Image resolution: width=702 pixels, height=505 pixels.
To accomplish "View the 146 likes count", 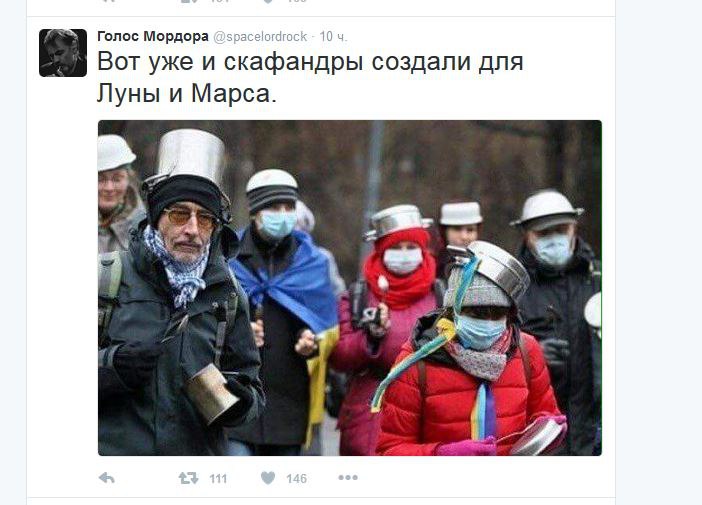I will pos(296,479).
